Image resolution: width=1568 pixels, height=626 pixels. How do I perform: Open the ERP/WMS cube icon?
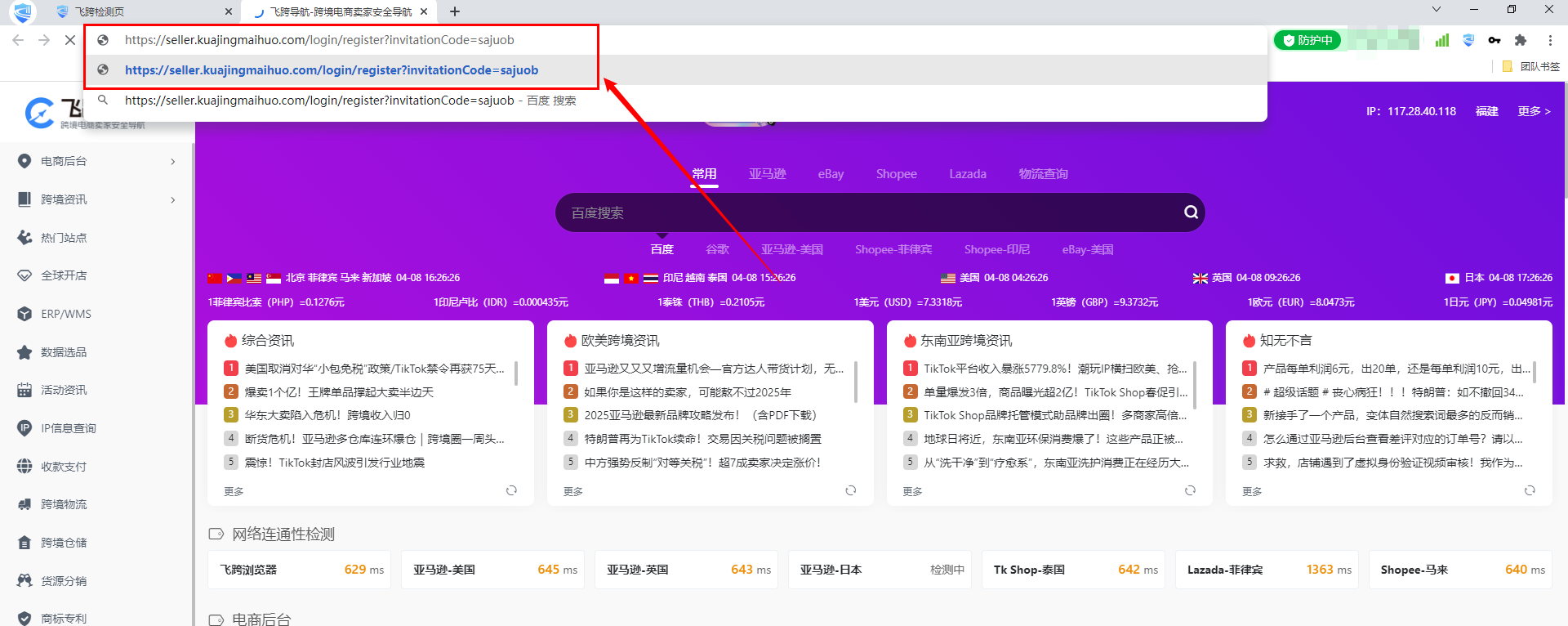click(x=24, y=314)
